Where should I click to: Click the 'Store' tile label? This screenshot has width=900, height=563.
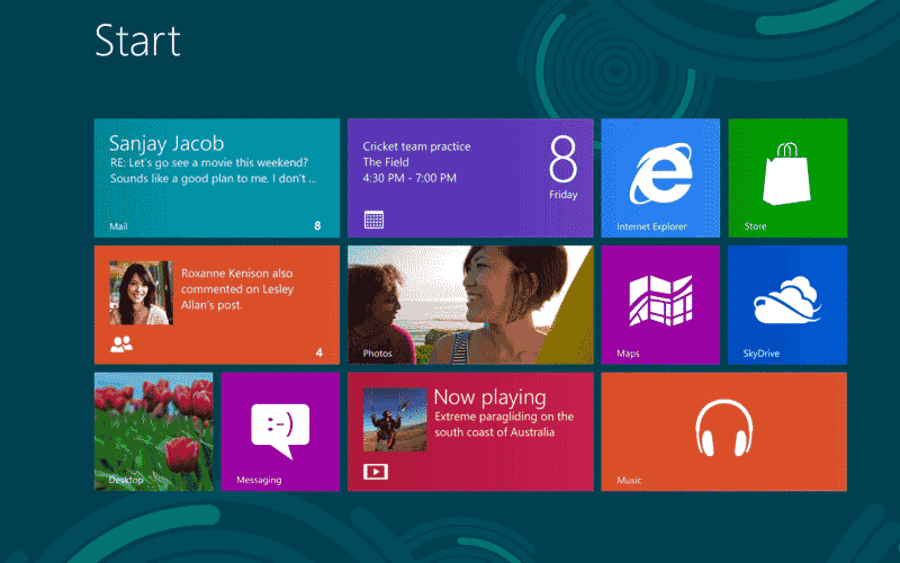click(x=755, y=227)
